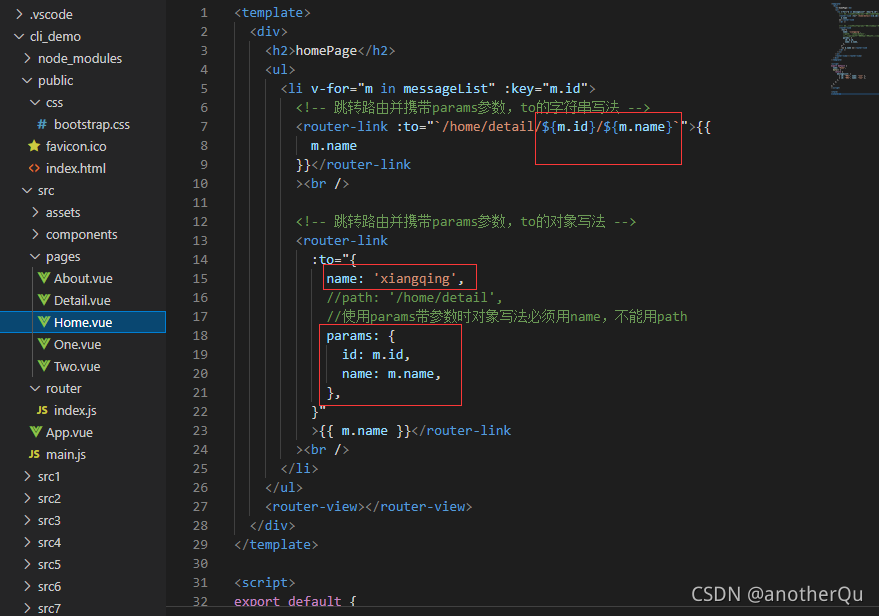Expand the src6 folder chevron

click(x=27, y=586)
